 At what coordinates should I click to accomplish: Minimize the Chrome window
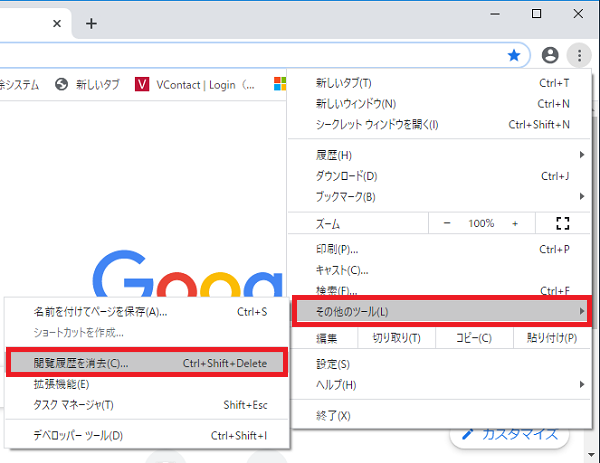point(495,14)
